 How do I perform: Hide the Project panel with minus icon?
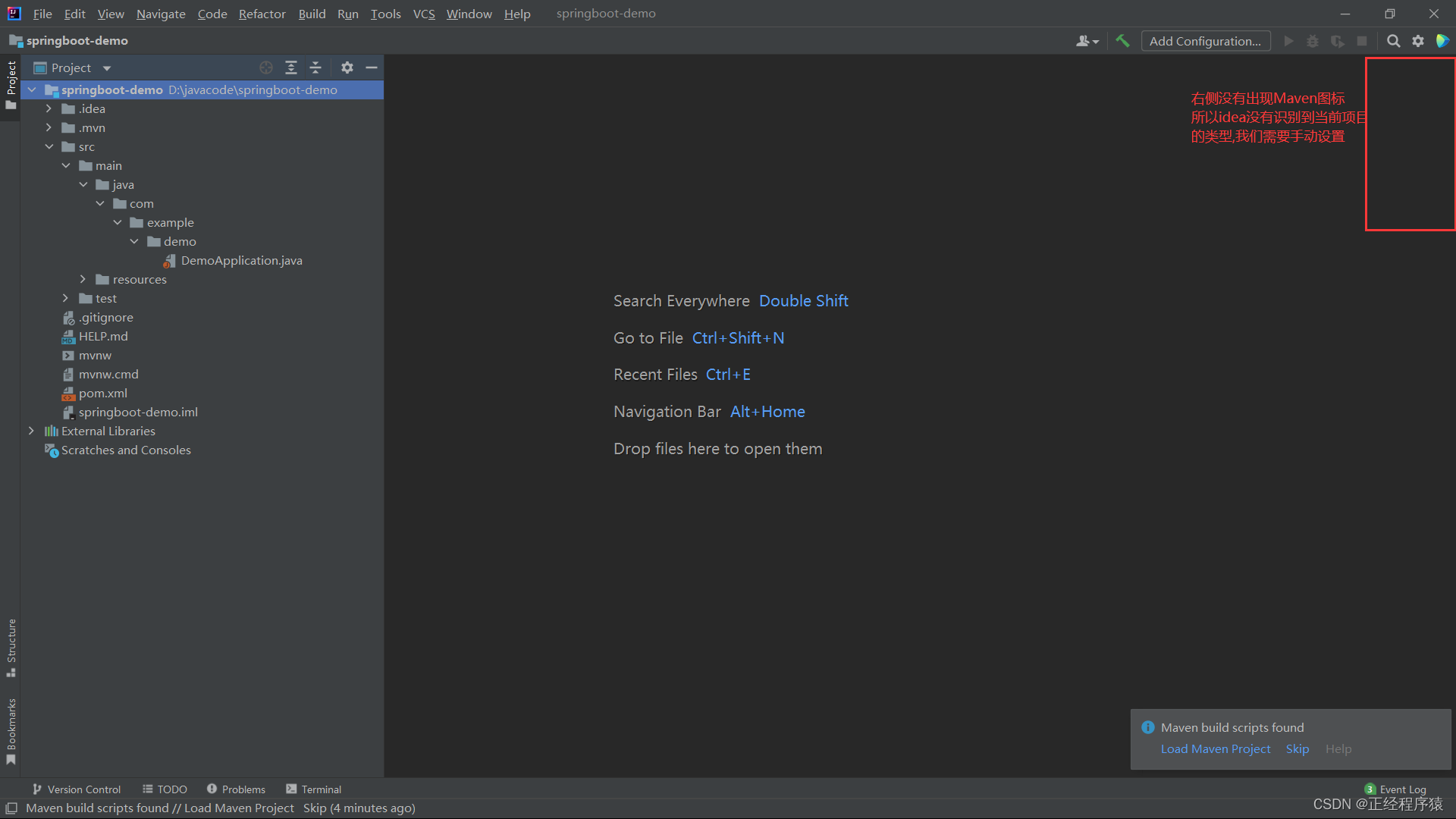(x=372, y=67)
